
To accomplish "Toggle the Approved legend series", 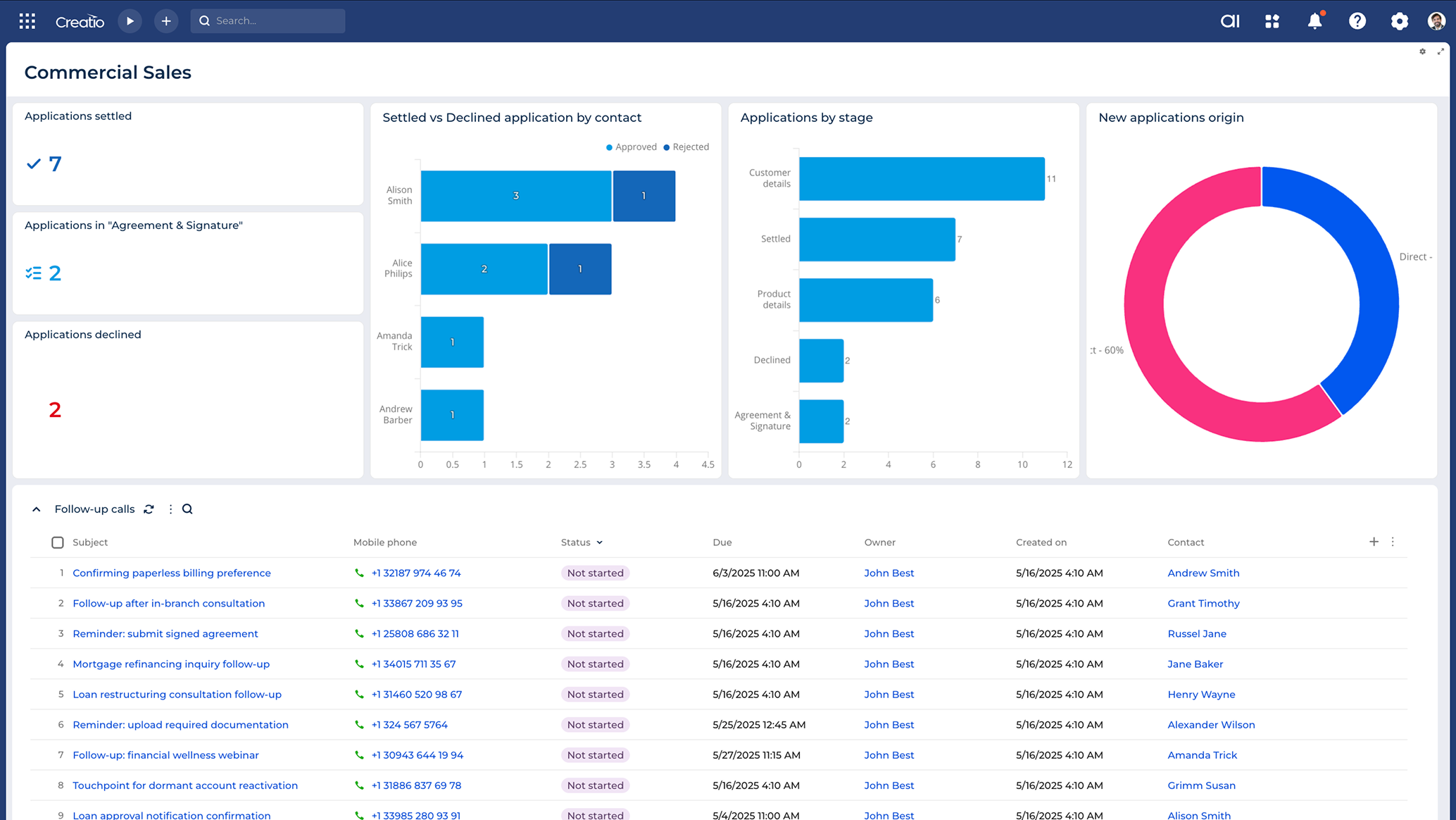I will point(632,147).
